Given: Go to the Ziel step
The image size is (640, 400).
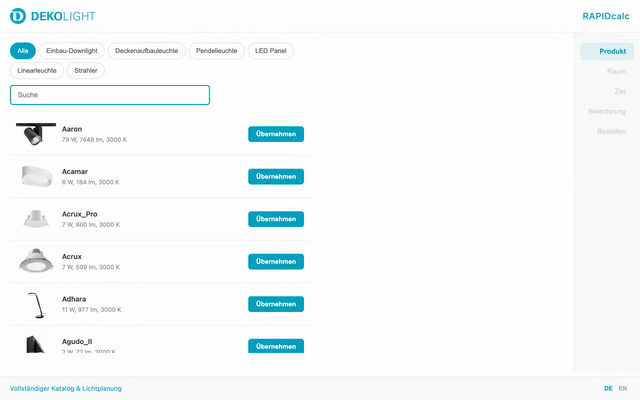Looking at the screenshot, I should coord(620,91).
